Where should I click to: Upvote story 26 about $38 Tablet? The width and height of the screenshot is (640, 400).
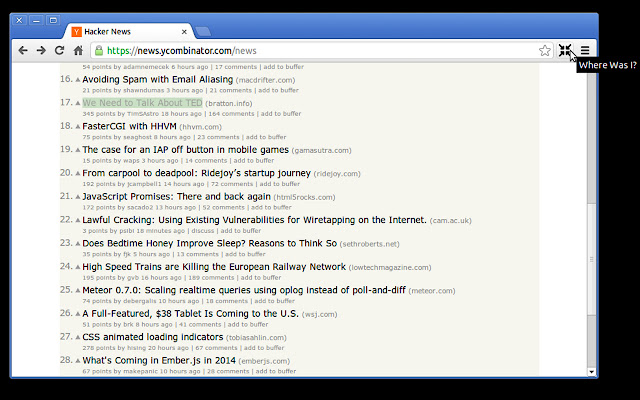click(78, 314)
